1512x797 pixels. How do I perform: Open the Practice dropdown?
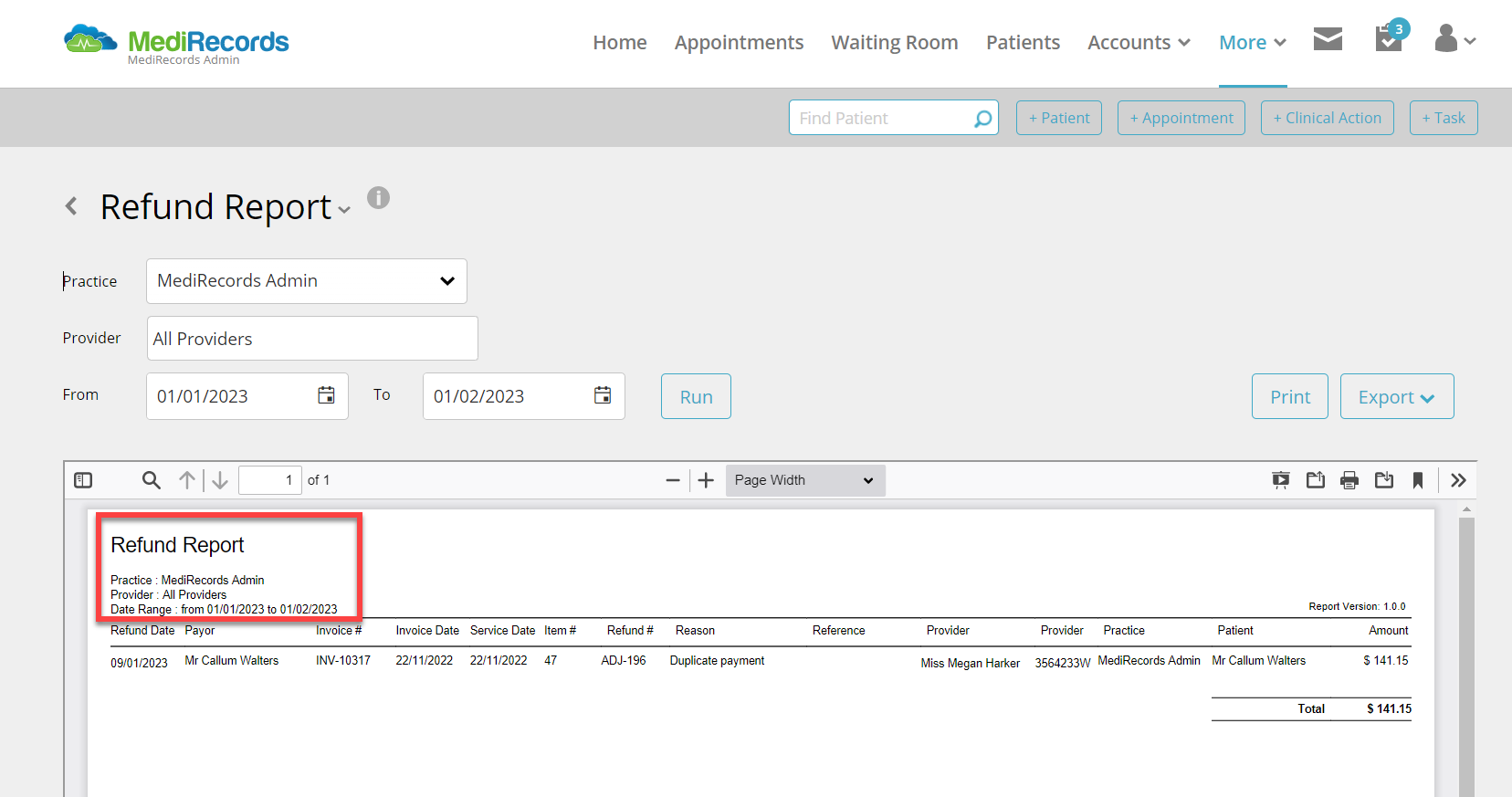point(307,281)
